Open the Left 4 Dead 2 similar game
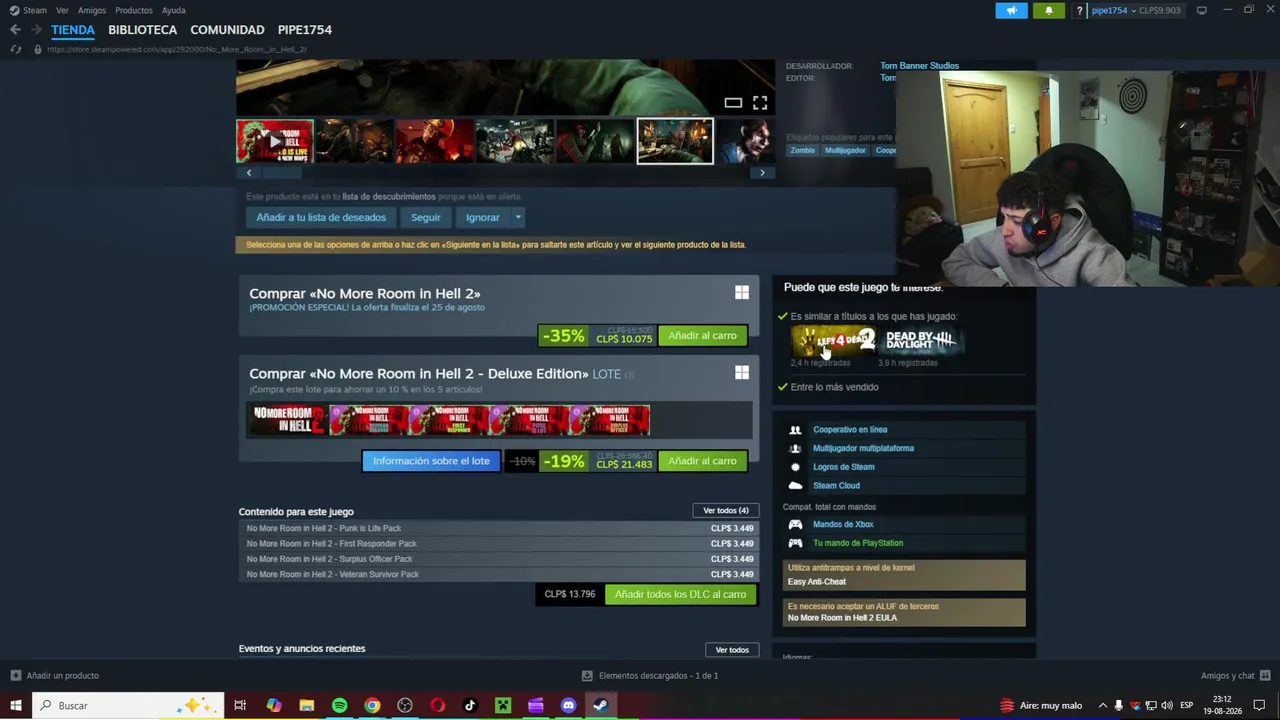The height and width of the screenshot is (720, 1280). coord(833,341)
